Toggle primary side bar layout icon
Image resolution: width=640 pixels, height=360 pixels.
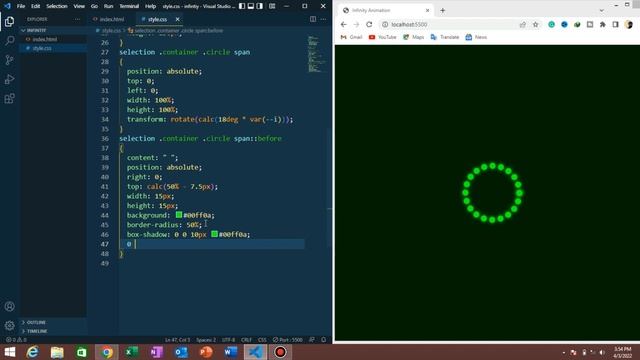click(242, 6)
